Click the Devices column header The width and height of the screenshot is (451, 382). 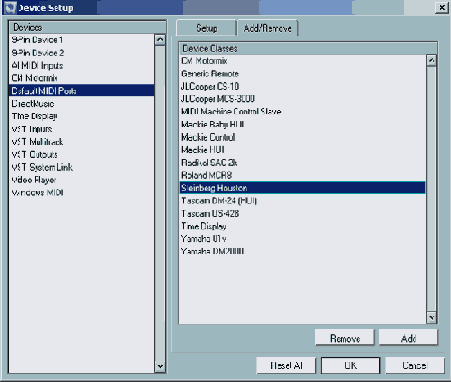88,27
